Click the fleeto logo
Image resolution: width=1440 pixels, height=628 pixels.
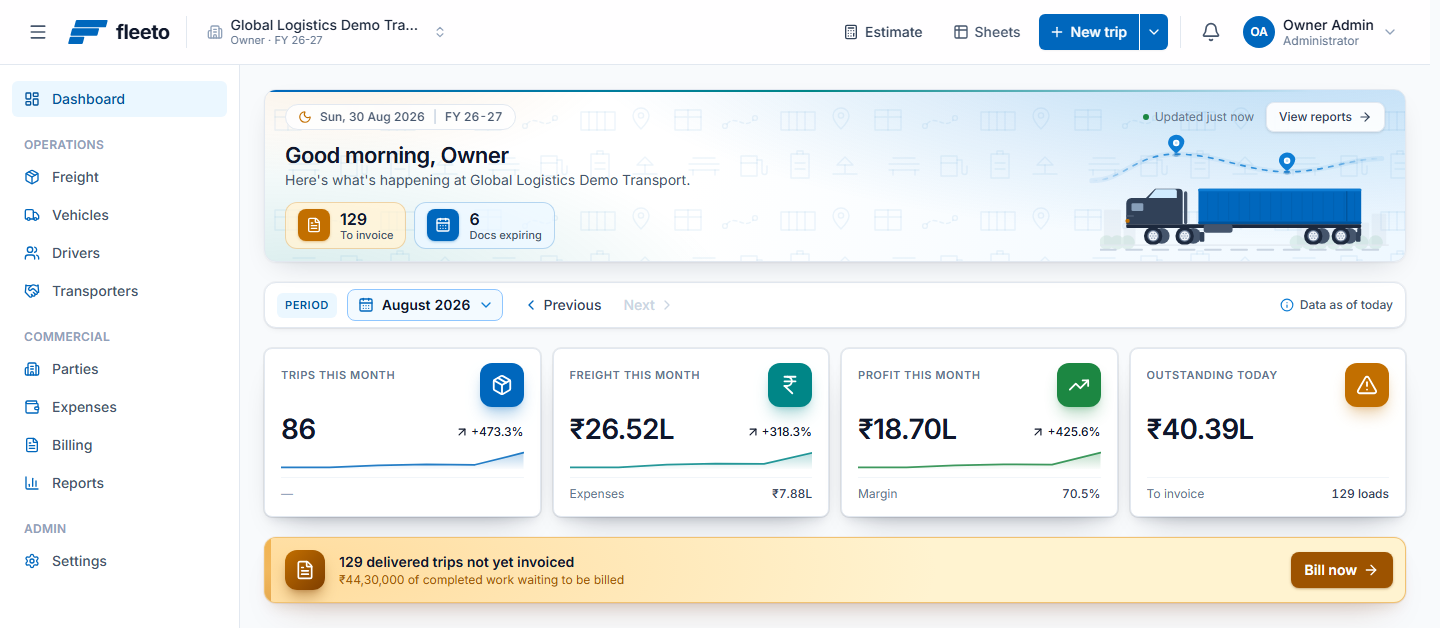[119, 32]
